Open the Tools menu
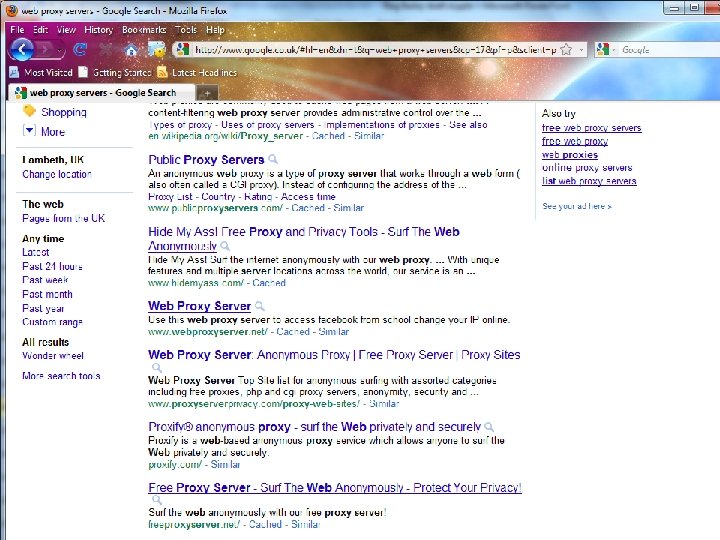This screenshot has height=540, width=720. (x=186, y=30)
